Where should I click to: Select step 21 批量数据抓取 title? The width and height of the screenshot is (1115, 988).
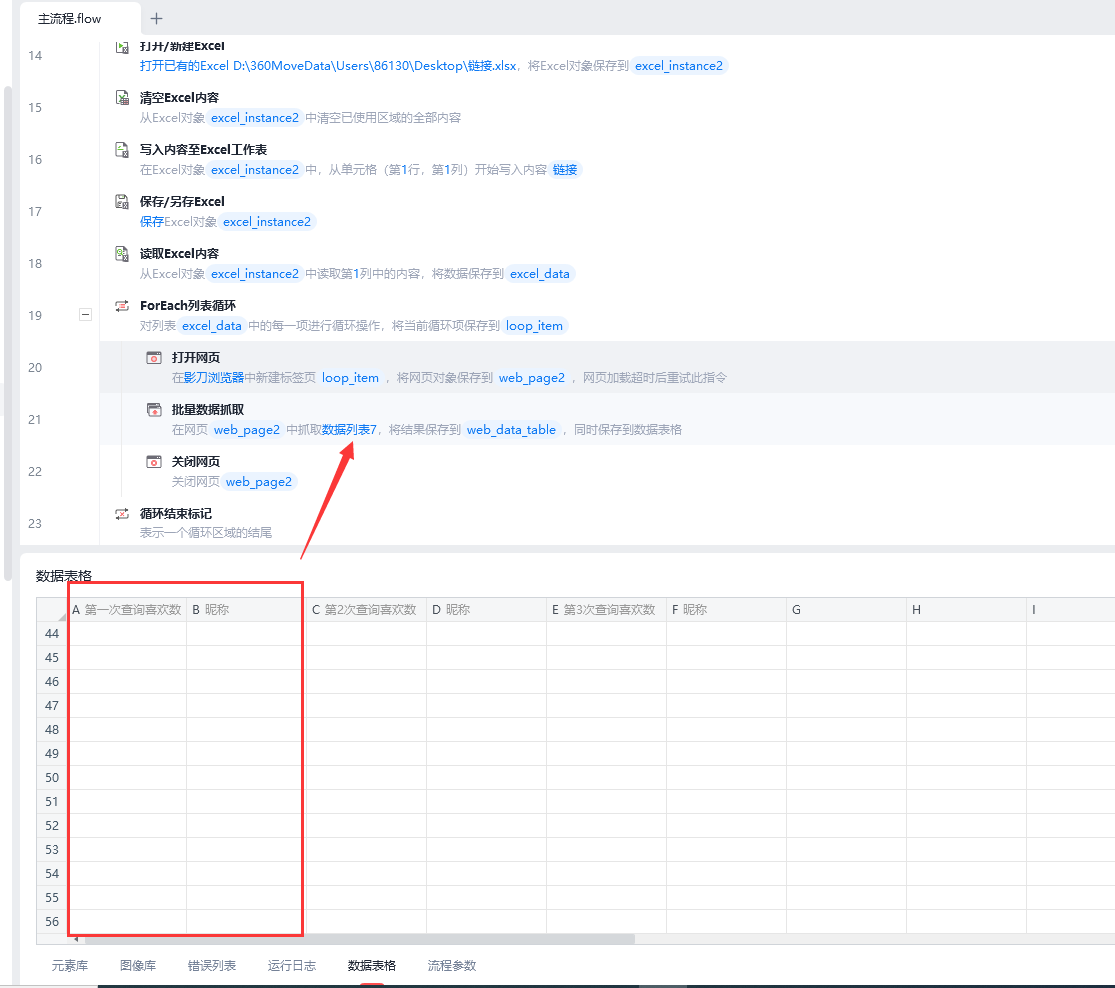208,410
